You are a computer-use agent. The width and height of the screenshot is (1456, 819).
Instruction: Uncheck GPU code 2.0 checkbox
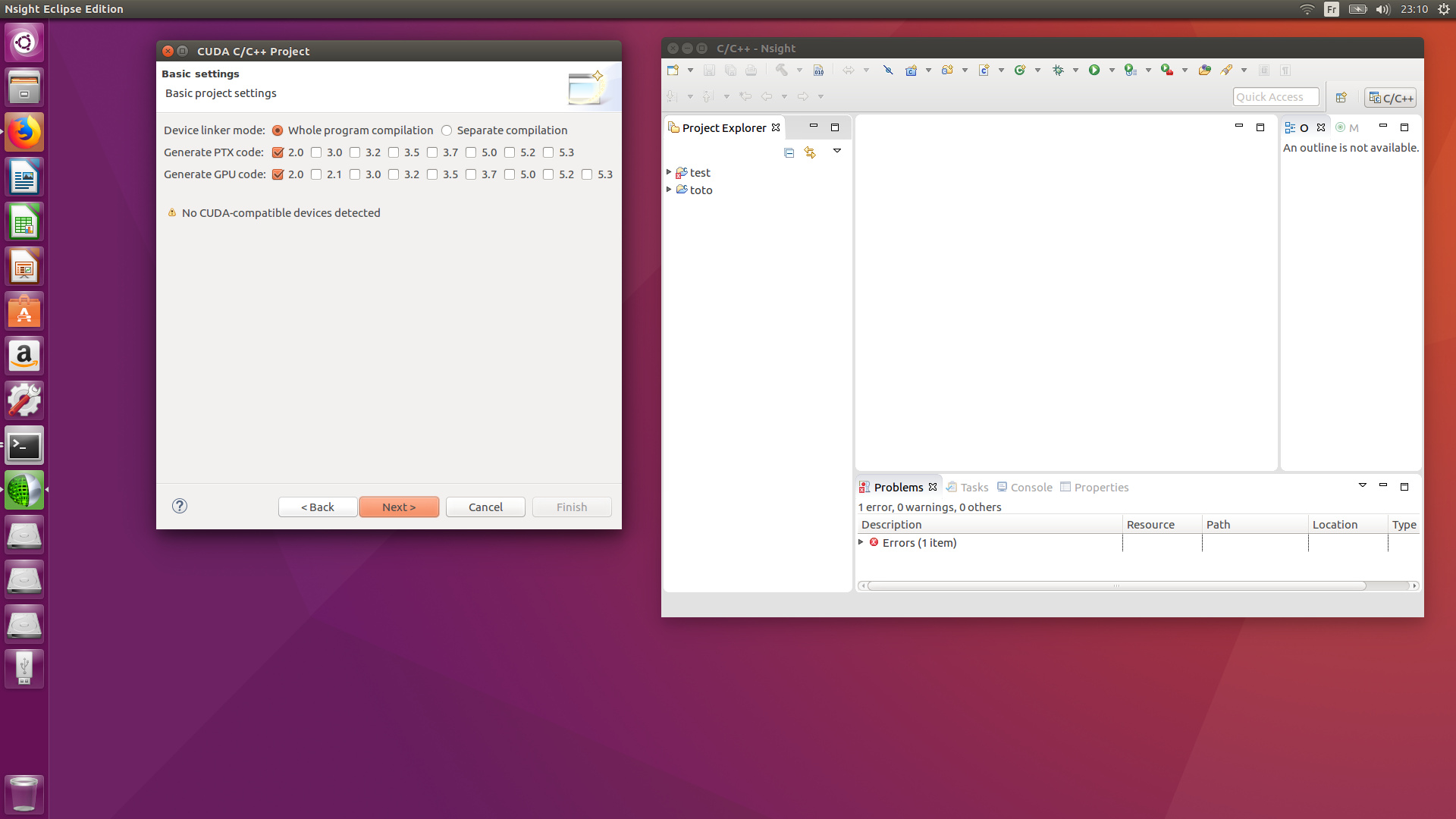pos(278,174)
